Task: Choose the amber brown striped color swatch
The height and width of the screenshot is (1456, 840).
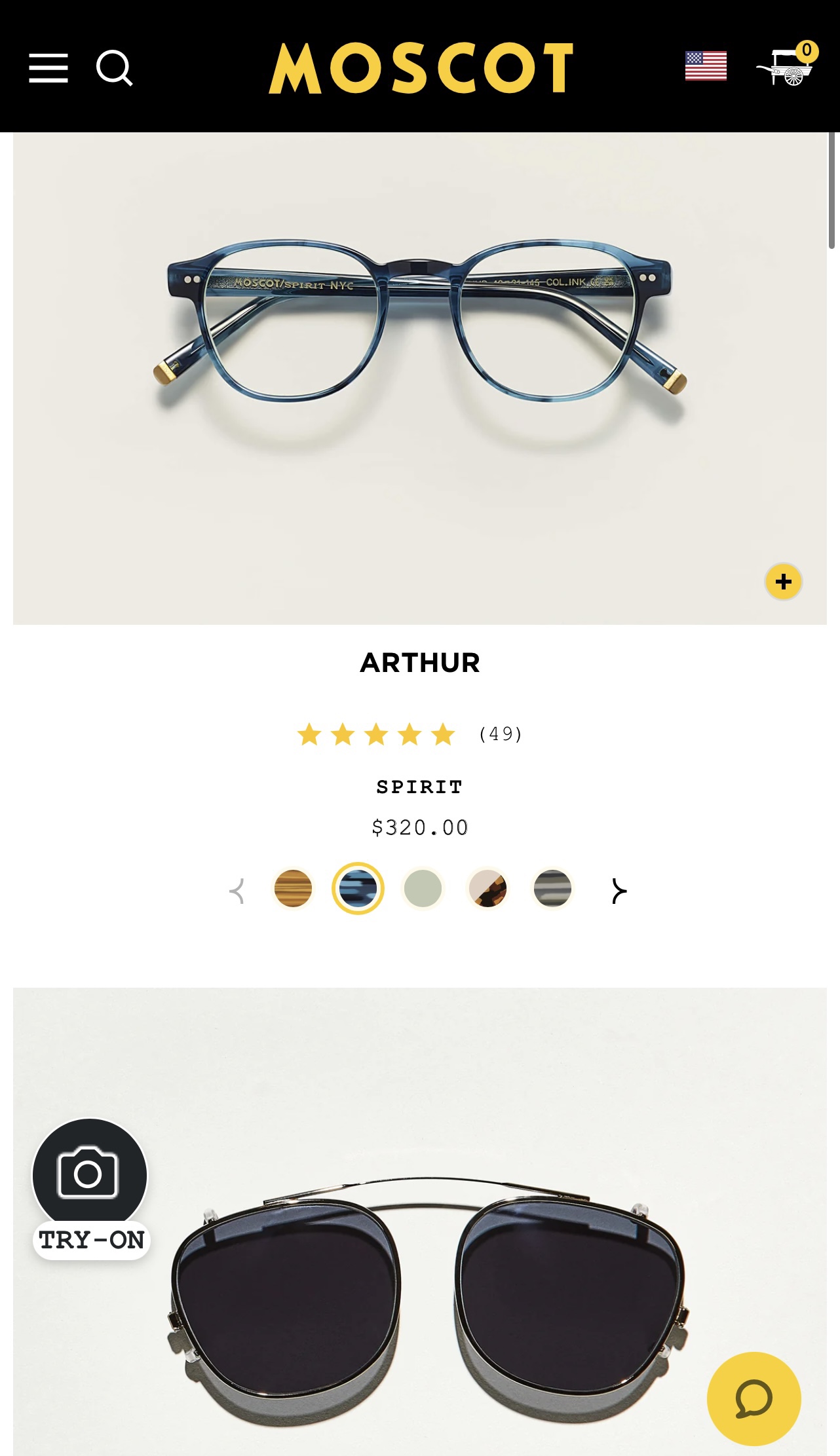Action: click(293, 889)
